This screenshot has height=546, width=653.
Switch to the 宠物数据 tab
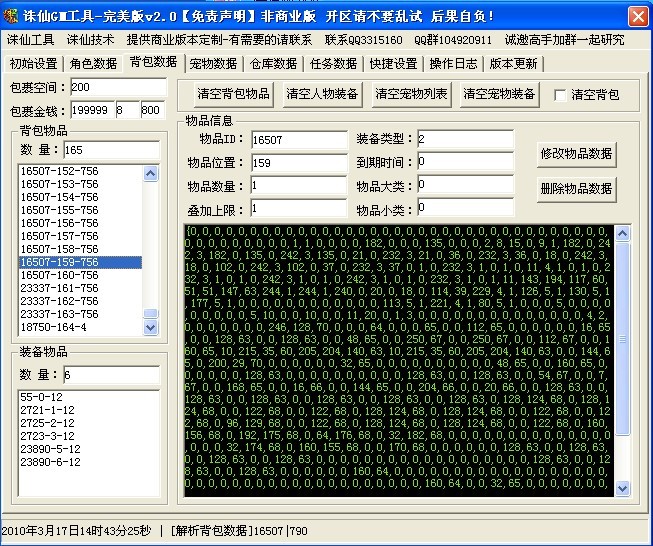pyautogui.click(x=213, y=64)
